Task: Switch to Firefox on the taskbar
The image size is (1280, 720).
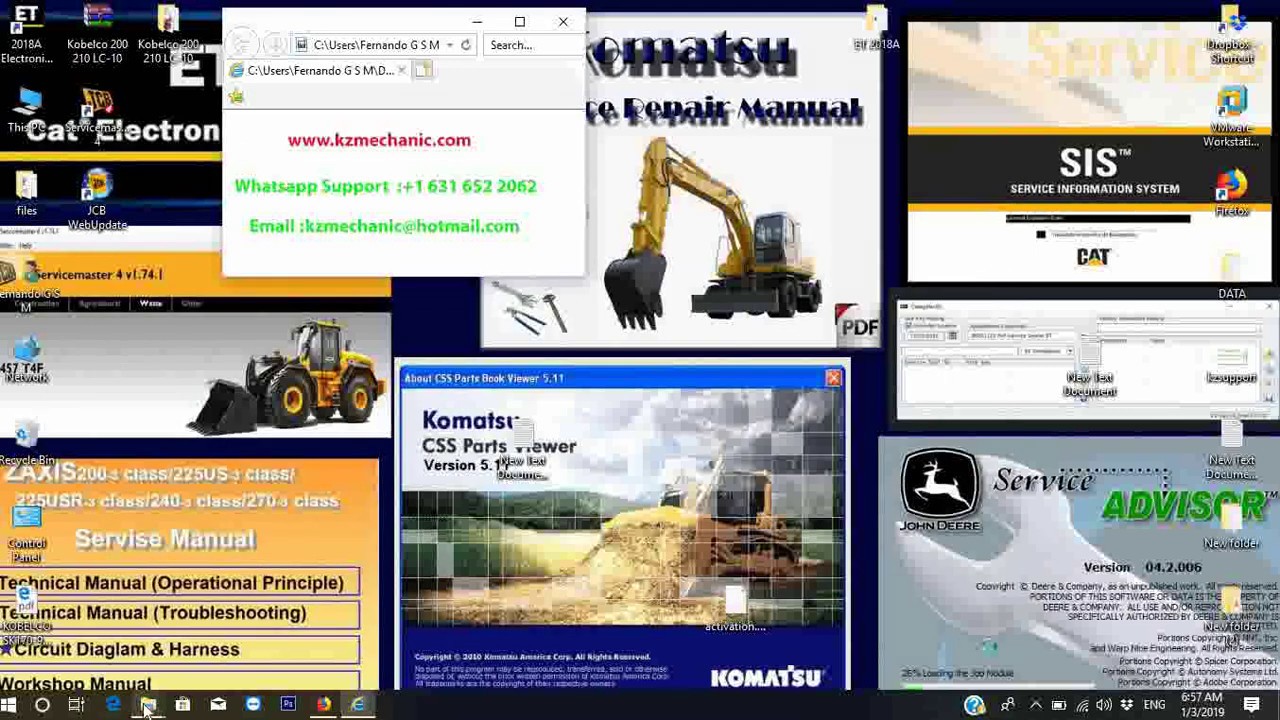Action: (x=323, y=705)
